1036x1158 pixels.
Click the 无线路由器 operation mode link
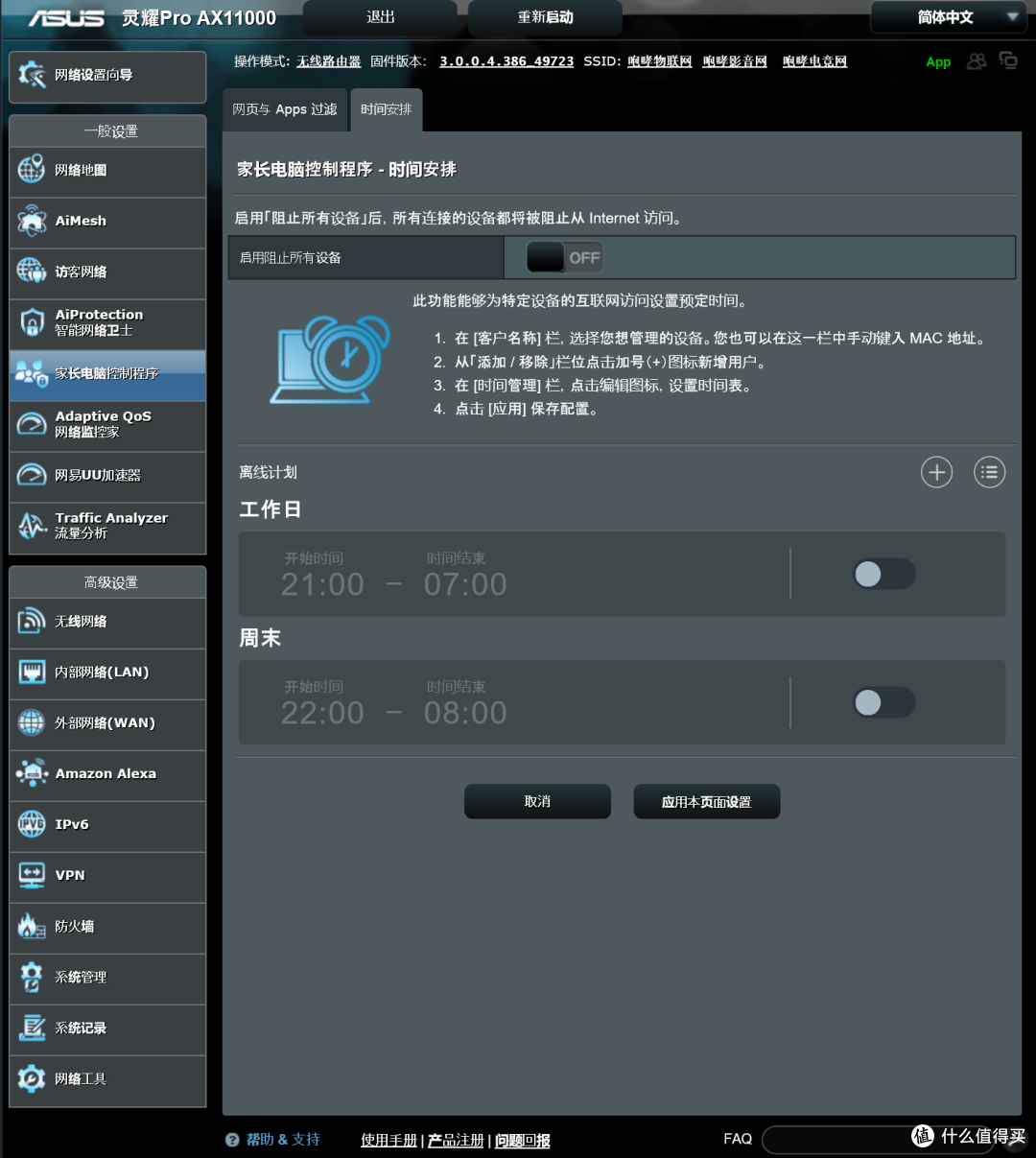click(x=329, y=61)
